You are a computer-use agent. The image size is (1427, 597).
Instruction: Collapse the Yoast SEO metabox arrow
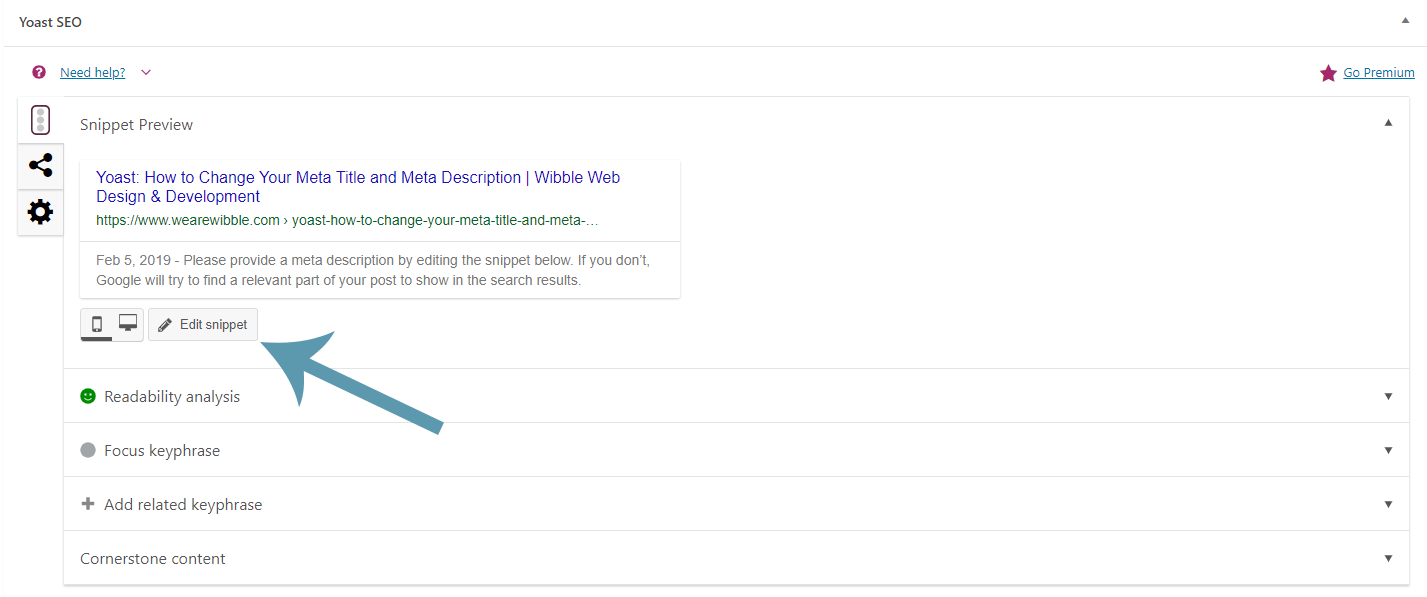pyautogui.click(x=1405, y=20)
